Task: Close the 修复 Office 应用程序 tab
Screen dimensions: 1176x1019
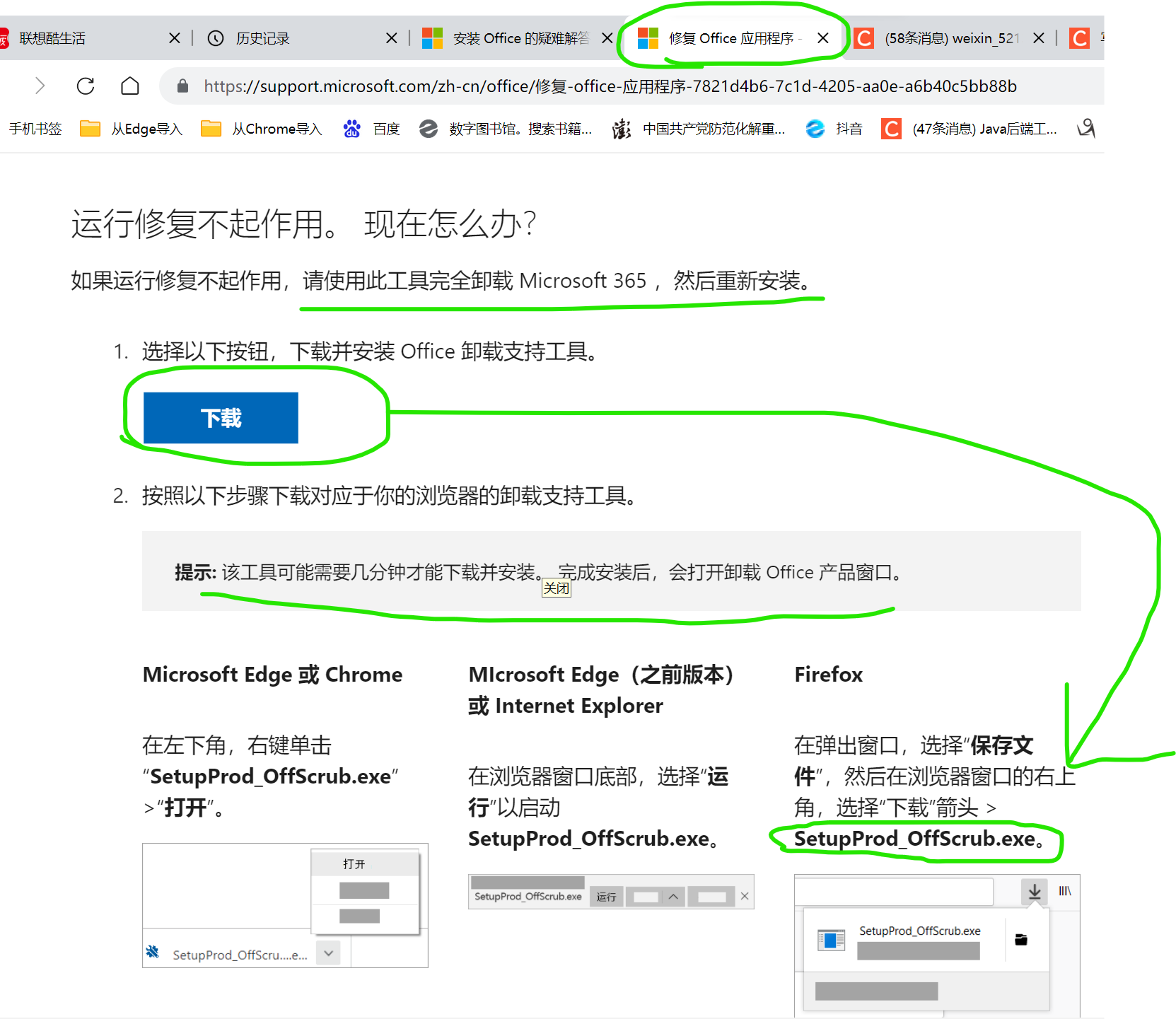Action: click(x=823, y=38)
